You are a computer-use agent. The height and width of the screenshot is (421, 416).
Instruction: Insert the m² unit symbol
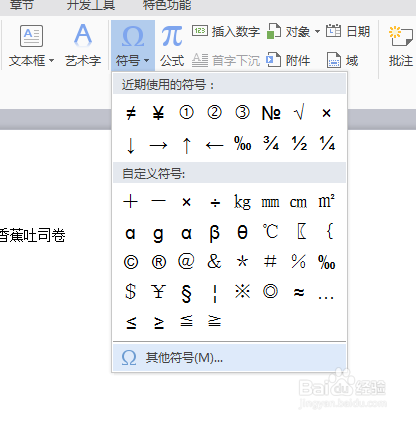pos(326,201)
